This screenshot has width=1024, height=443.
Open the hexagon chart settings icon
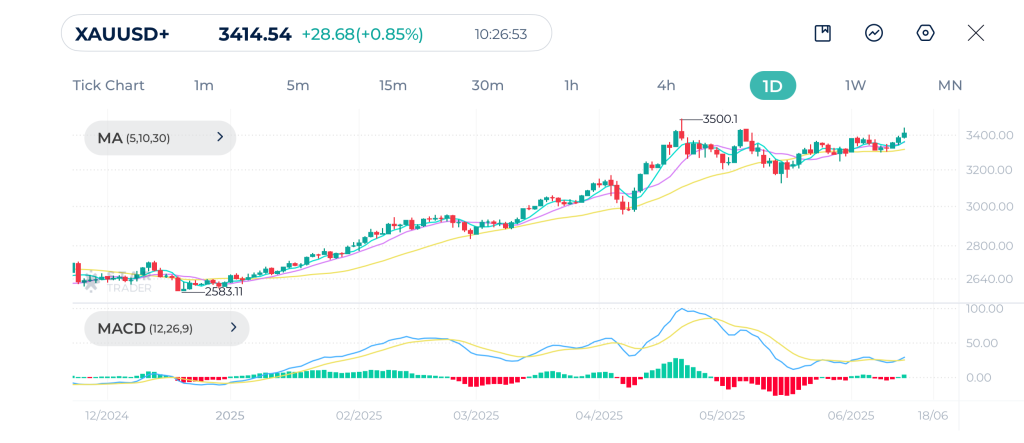click(x=925, y=33)
